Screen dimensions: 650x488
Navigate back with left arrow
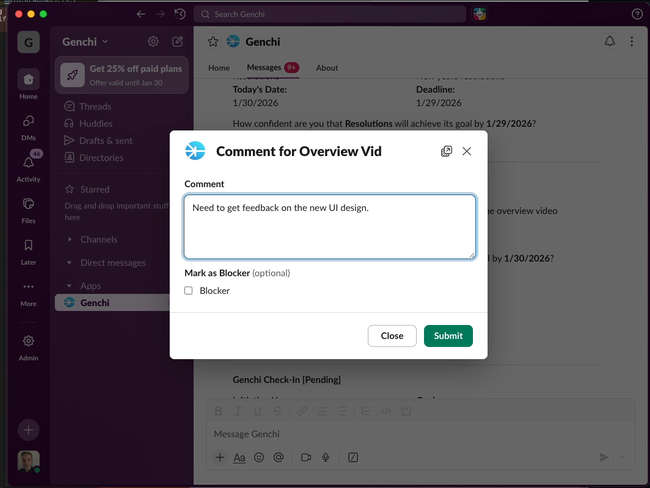pos(141,14)
